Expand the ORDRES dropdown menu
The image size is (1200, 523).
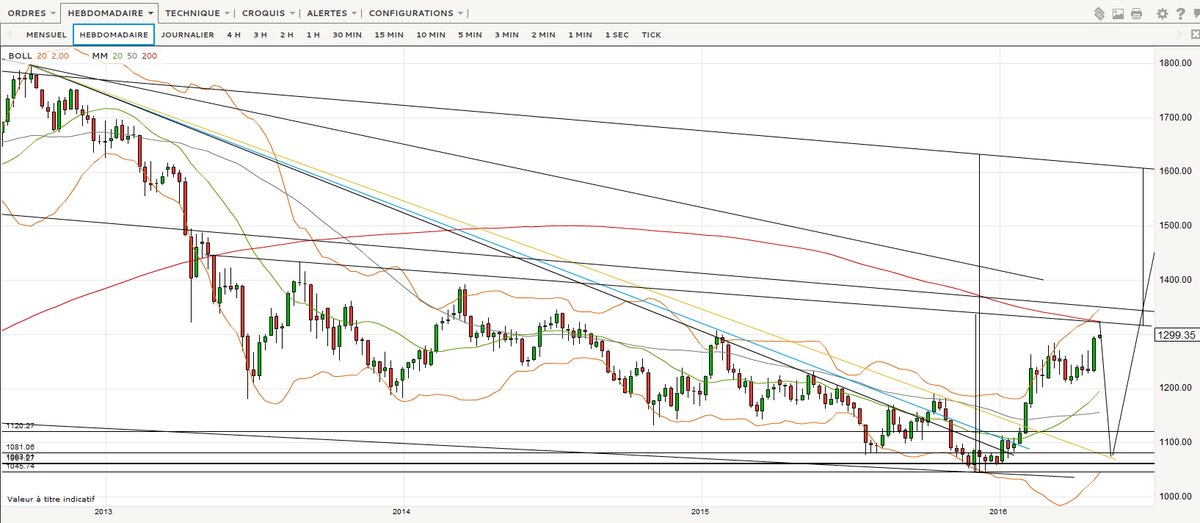(x=30, y=14)
